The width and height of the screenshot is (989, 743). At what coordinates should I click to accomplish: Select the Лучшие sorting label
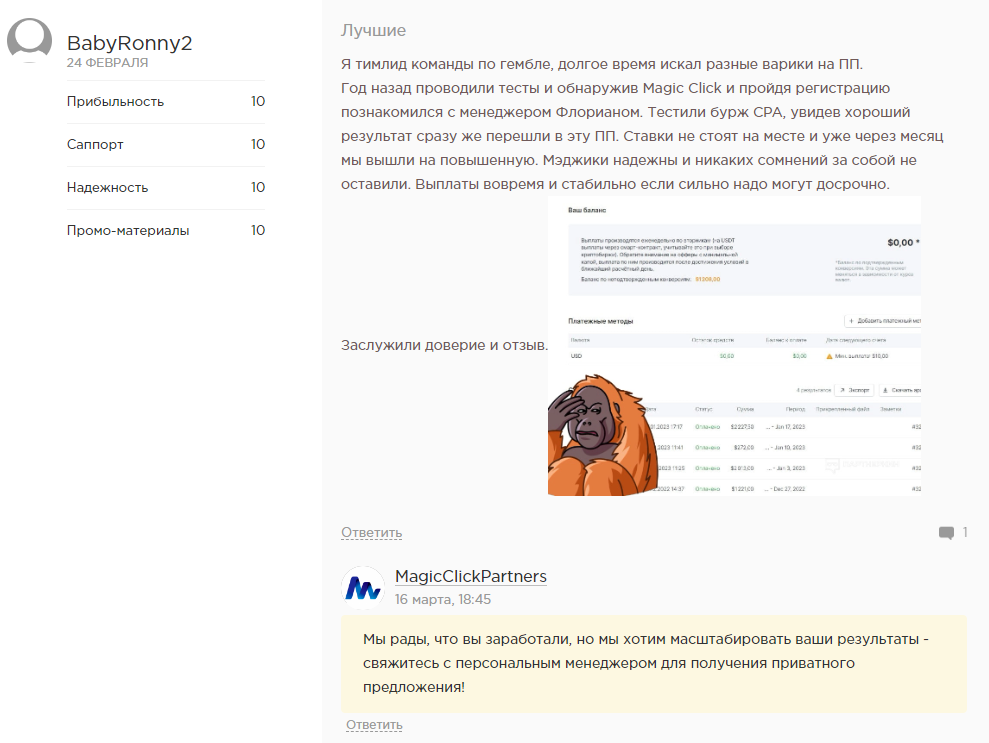pos(373,30)
